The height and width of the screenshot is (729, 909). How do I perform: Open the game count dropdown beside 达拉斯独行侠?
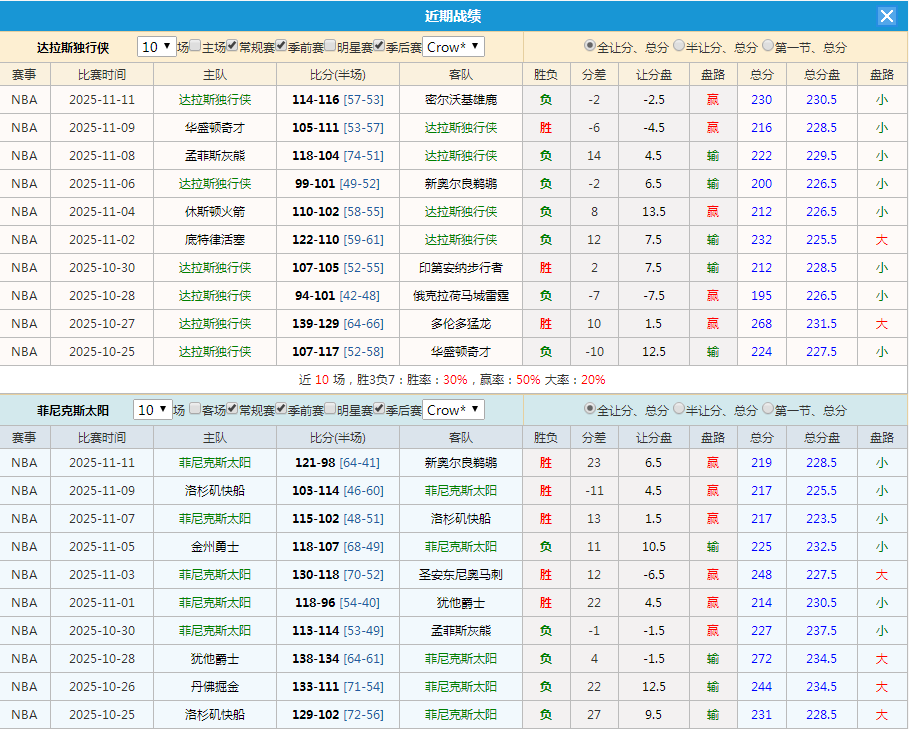coord(155,45)
